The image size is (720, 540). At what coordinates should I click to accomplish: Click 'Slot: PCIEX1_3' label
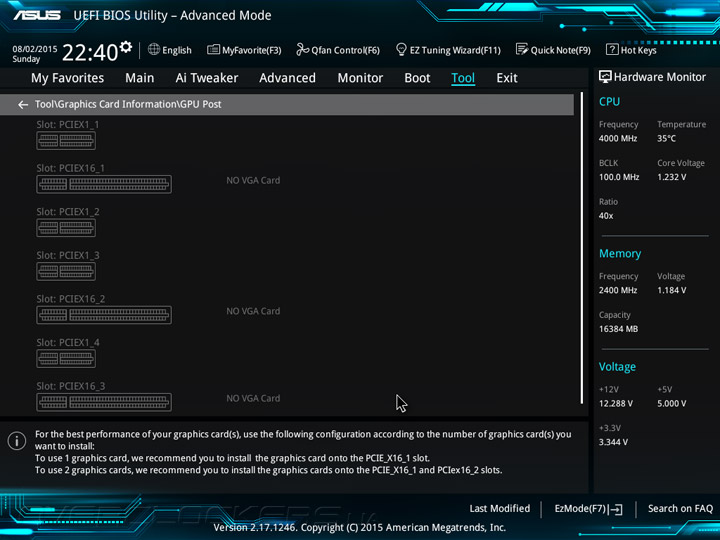tap(68, 255)
